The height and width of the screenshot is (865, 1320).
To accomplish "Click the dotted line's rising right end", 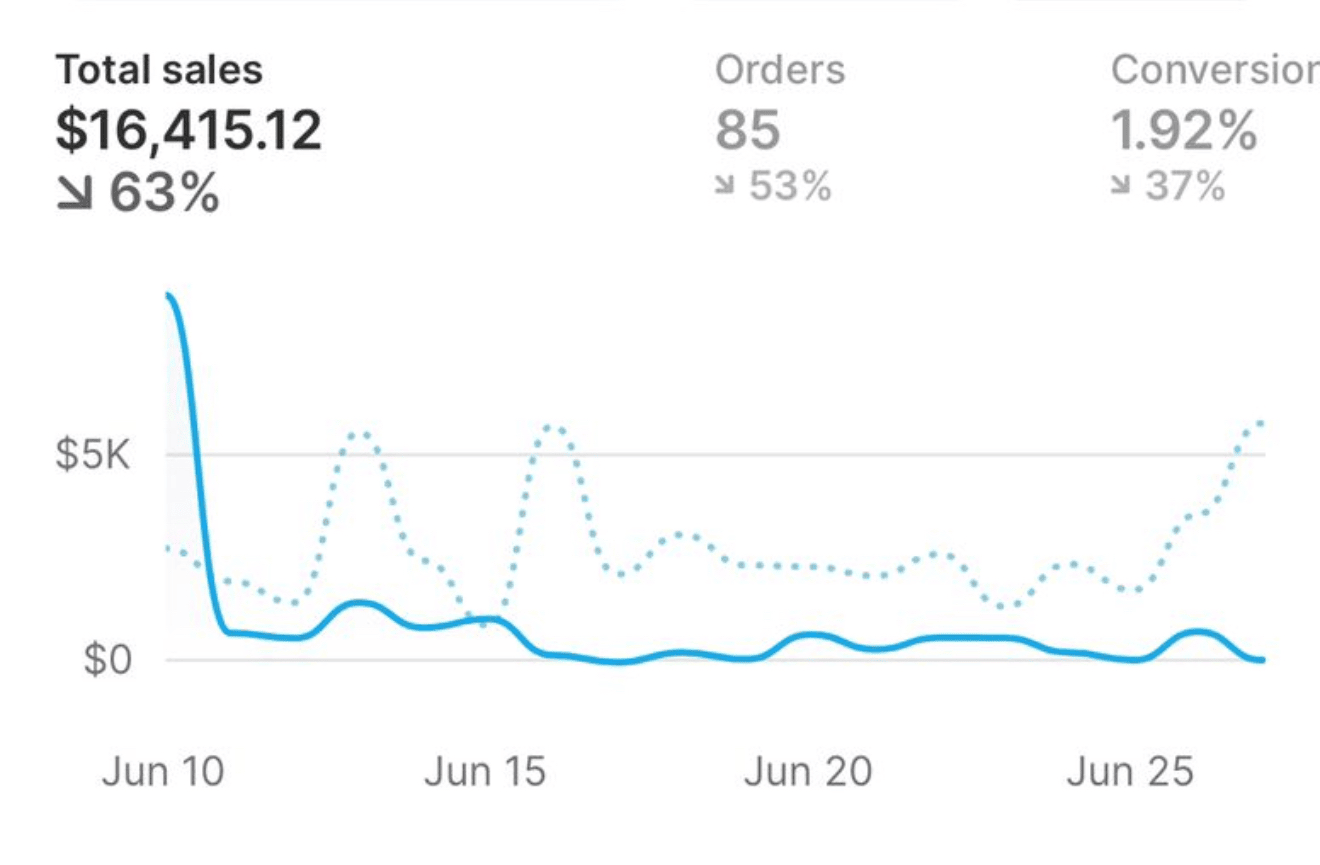I will point(1260,424).
